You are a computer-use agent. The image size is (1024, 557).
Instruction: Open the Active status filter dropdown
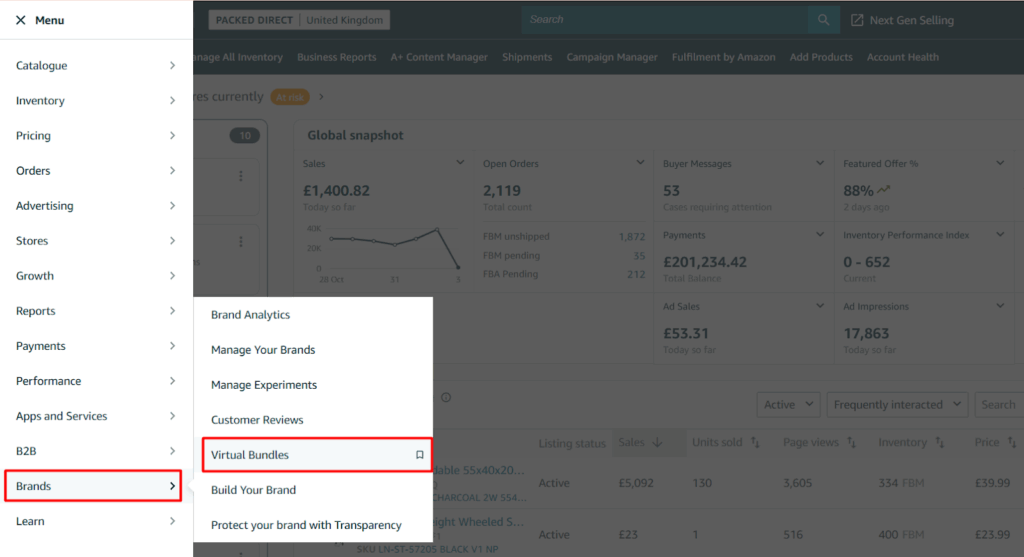[789, 405]
